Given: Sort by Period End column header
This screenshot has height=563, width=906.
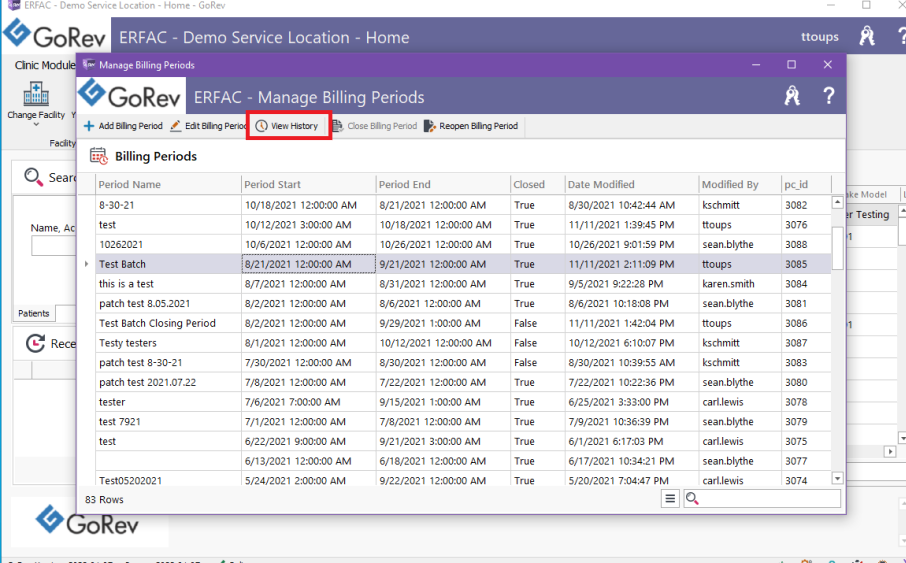Looking at the screenshot, I should (x=443, y=184).
